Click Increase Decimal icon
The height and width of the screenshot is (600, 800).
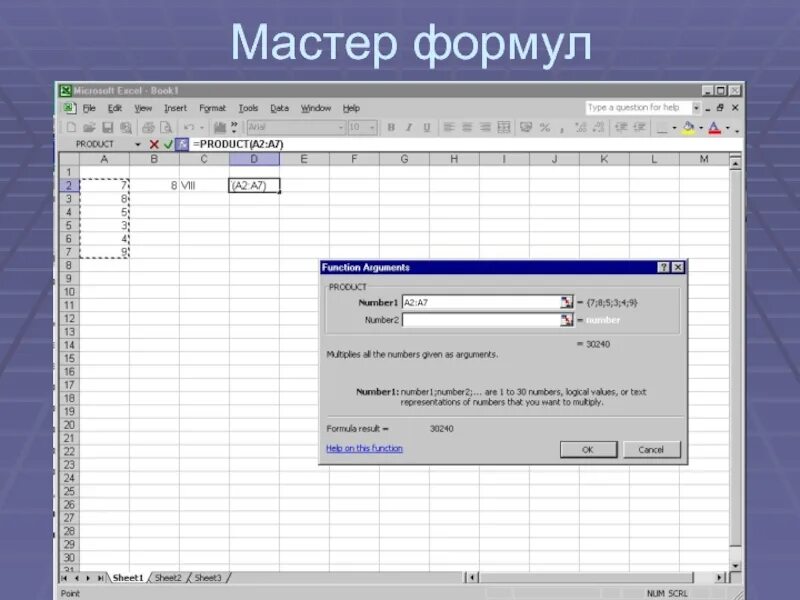pos(581,128)
